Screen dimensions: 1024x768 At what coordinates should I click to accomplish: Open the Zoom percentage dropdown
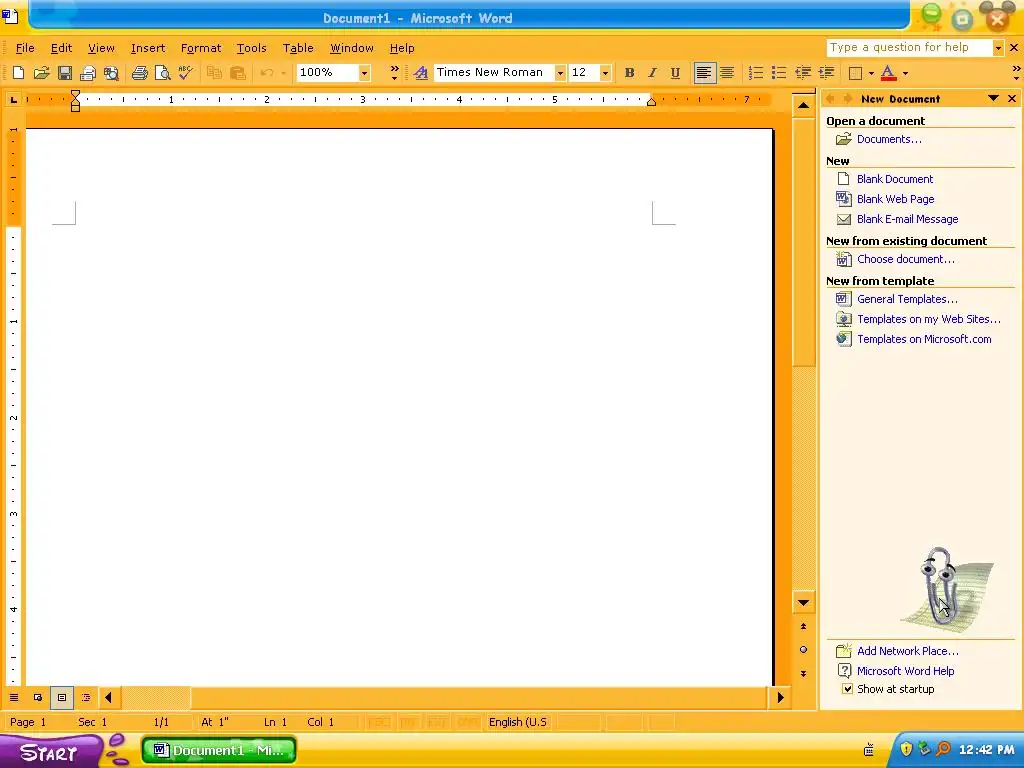(x=364, y=73)
